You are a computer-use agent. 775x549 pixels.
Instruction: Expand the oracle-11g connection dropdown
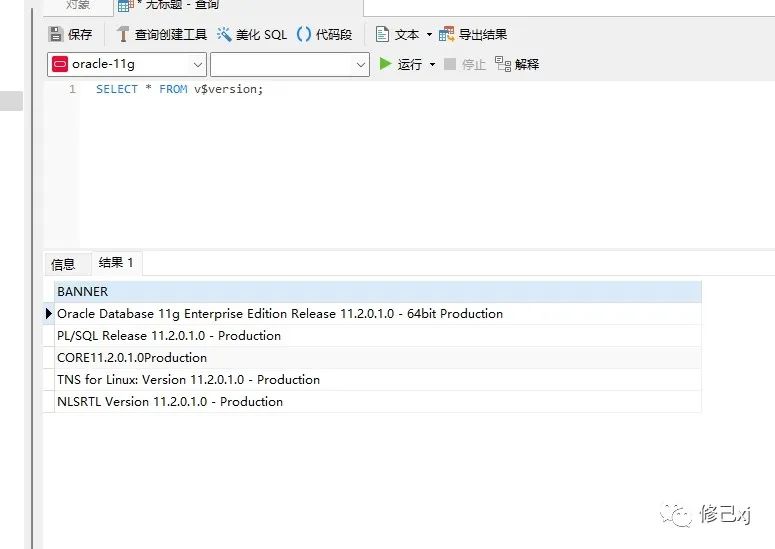[x=194, y=64]
